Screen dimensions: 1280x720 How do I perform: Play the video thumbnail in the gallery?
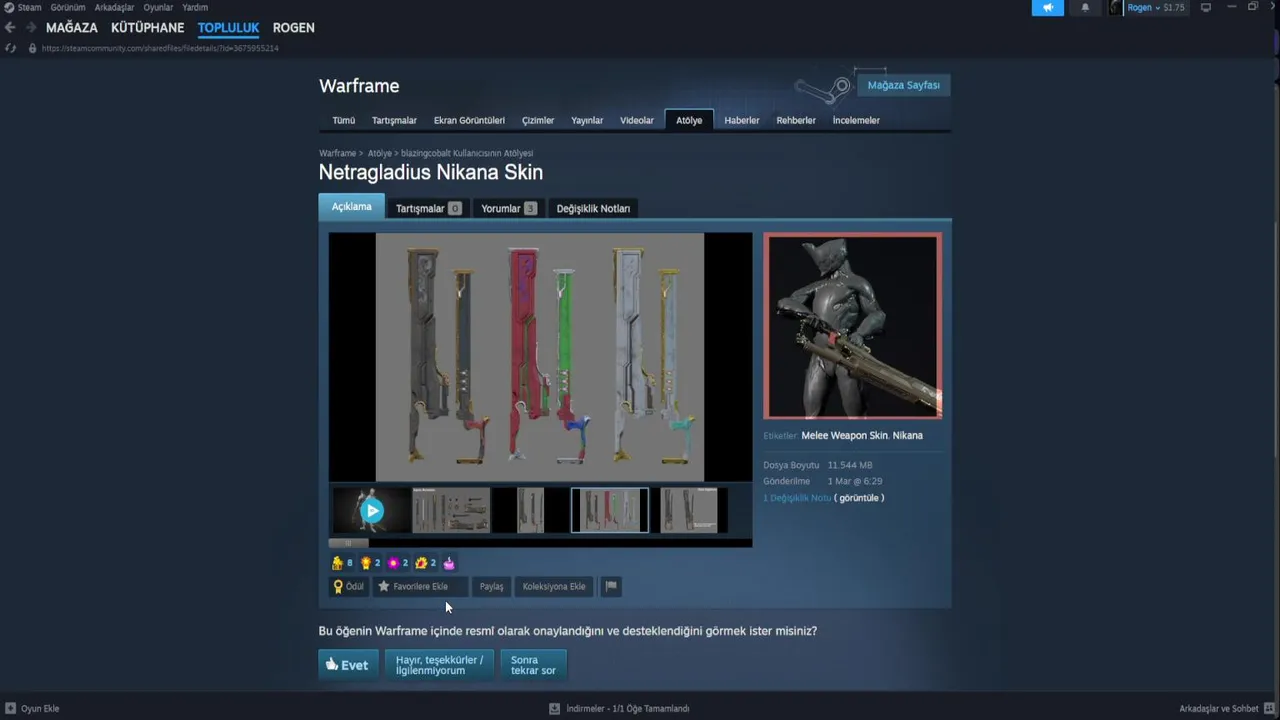[x=372, y=510]
